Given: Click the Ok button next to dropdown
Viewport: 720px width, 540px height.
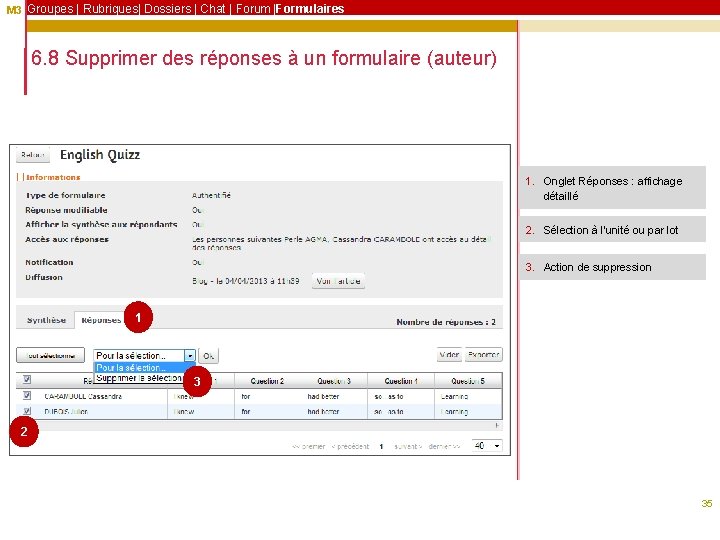Looking at the screenshot, I should click(x=208, y=356).
